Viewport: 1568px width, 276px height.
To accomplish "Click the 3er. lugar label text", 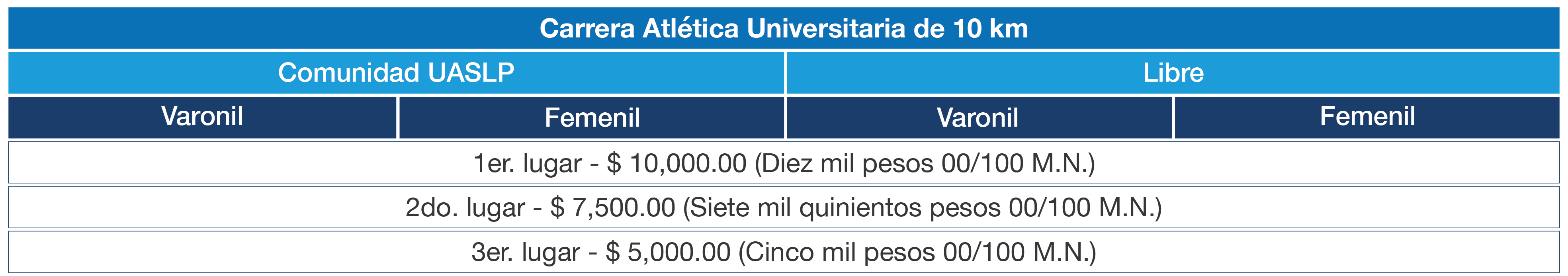I will click(526, 252).
